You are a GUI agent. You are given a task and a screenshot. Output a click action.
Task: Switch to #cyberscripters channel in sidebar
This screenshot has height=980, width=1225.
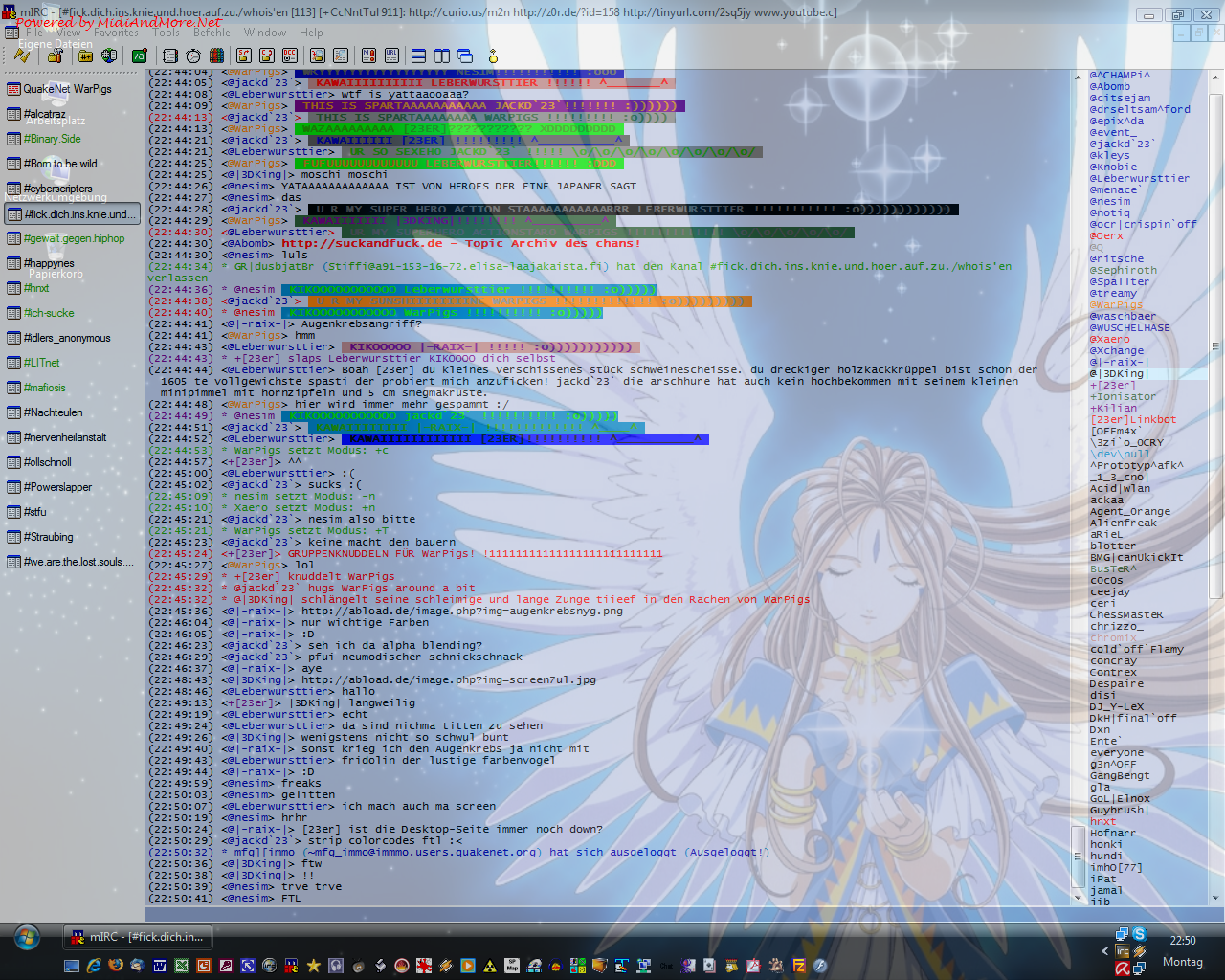57,189
